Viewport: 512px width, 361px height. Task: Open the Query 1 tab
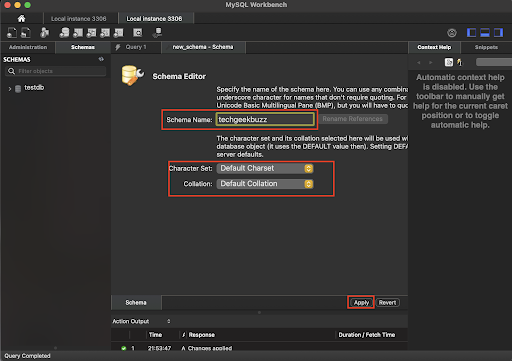tap(136, 47)
